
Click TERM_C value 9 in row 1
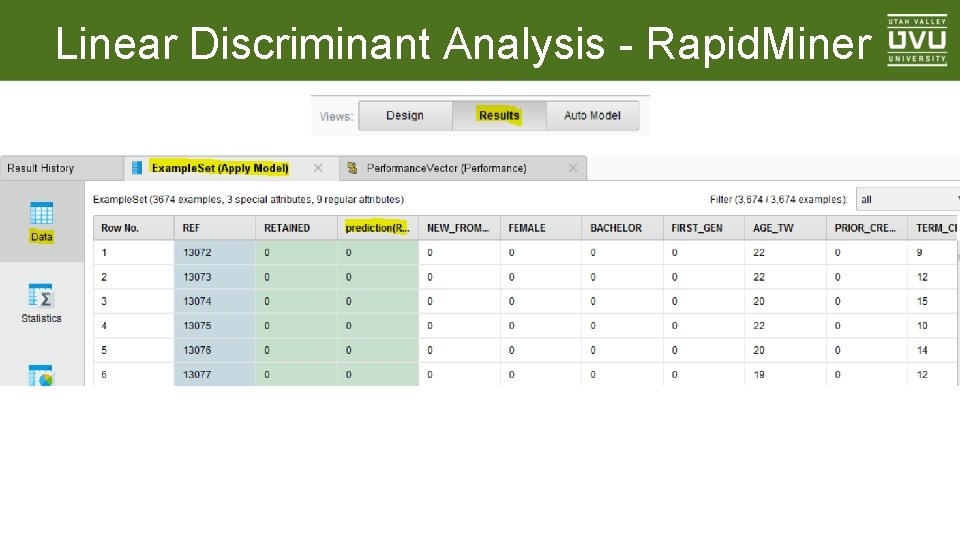[932, 252]
